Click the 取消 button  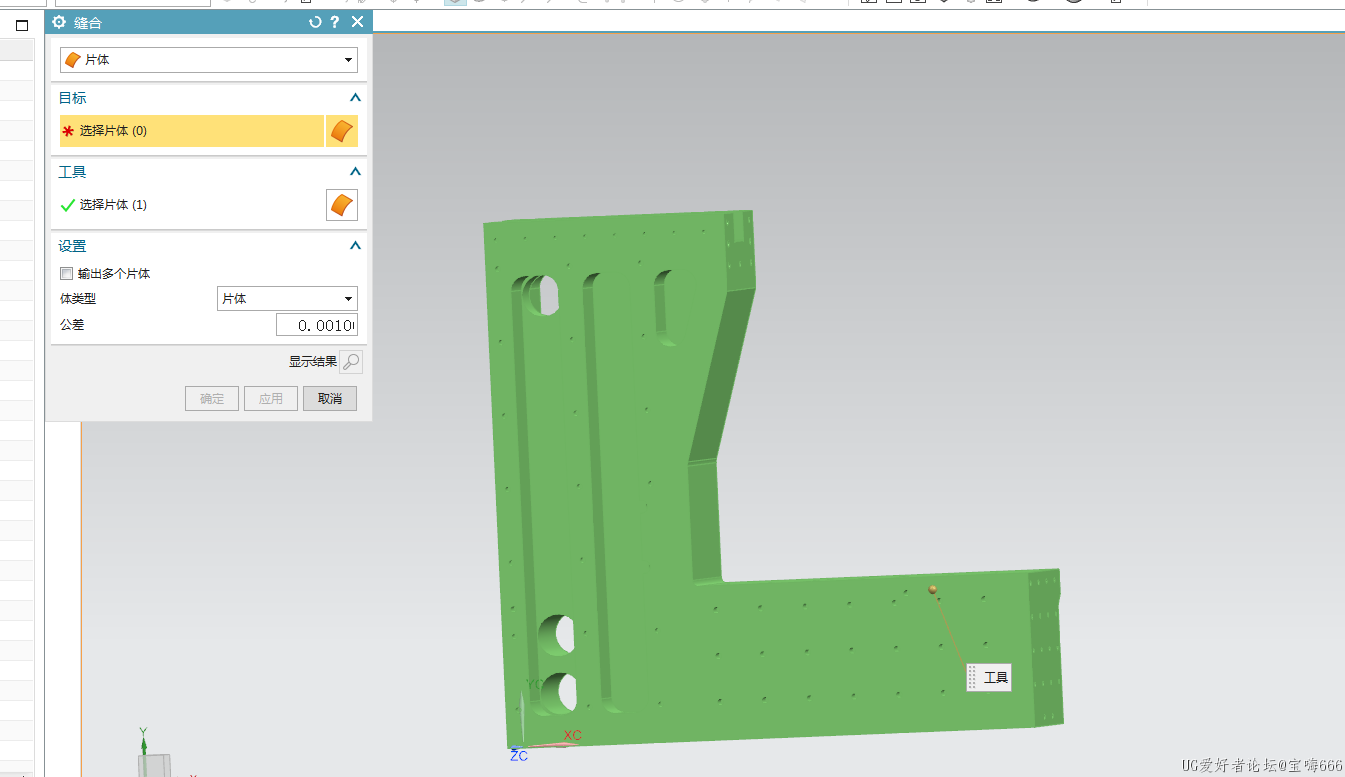[x=330, y=398]
